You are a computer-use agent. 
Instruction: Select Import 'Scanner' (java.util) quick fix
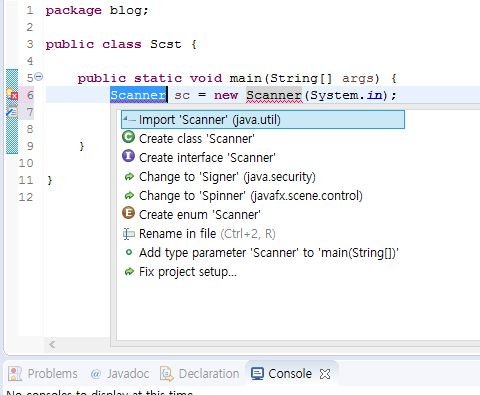(263, 120)
